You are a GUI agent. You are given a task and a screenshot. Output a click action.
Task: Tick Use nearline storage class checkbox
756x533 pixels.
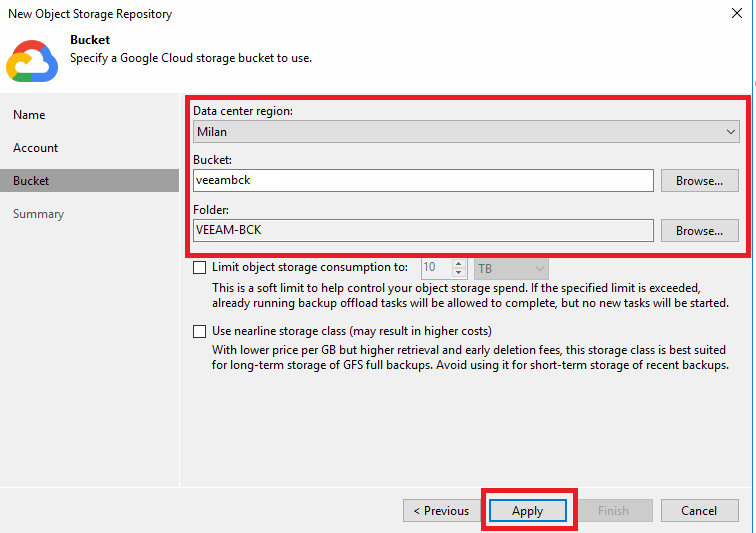(x=199, y=331)
